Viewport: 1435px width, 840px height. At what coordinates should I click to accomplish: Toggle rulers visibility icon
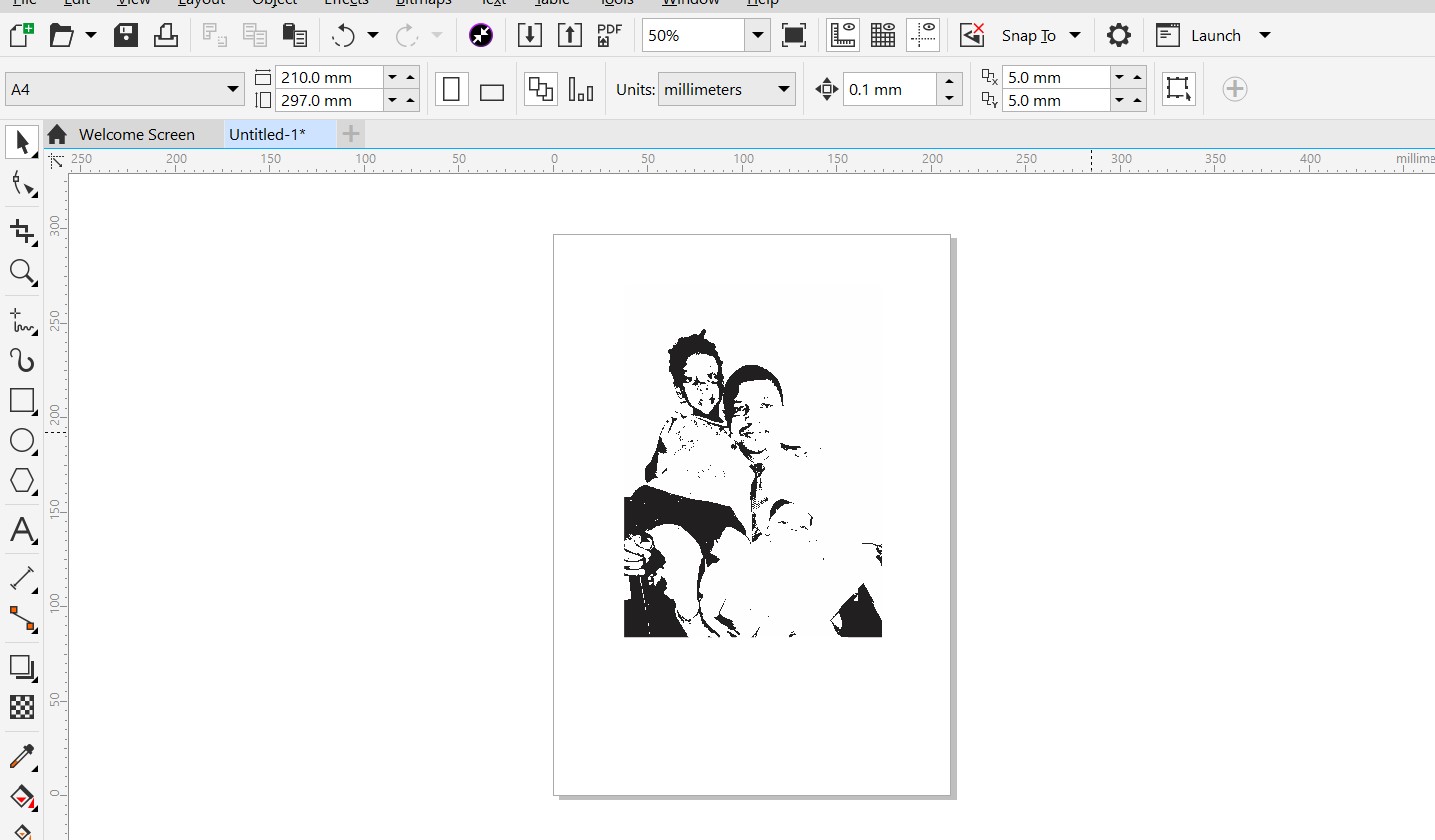[844, 36]
